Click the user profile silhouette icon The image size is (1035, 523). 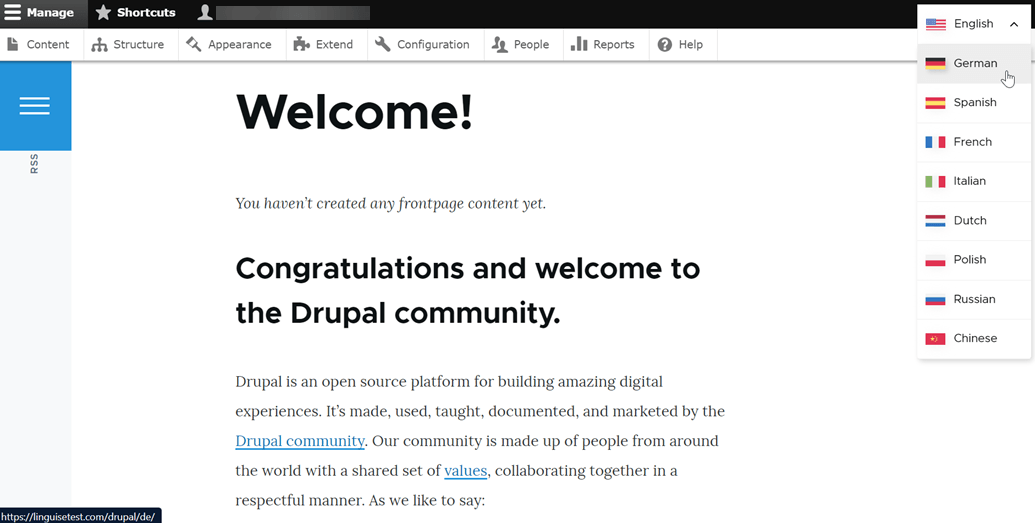205,13
